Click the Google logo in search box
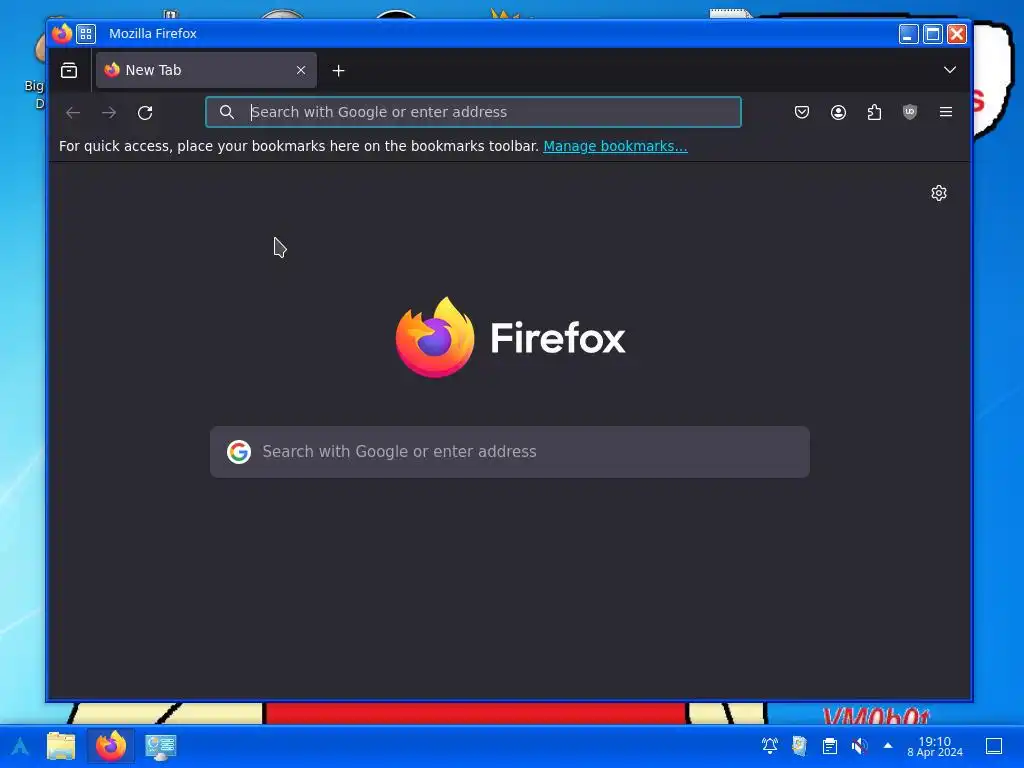The height and width of the screenshot is (768, 1024). tap(239, 451)
